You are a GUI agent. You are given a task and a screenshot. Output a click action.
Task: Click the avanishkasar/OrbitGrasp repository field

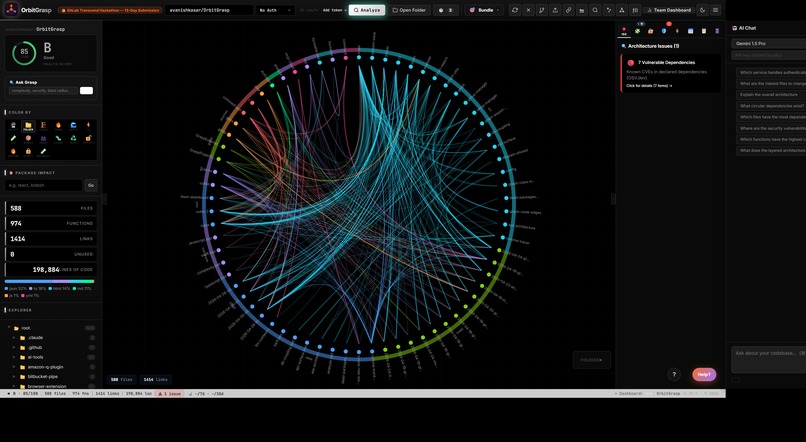pyautogui.click(x=209, y=10)
